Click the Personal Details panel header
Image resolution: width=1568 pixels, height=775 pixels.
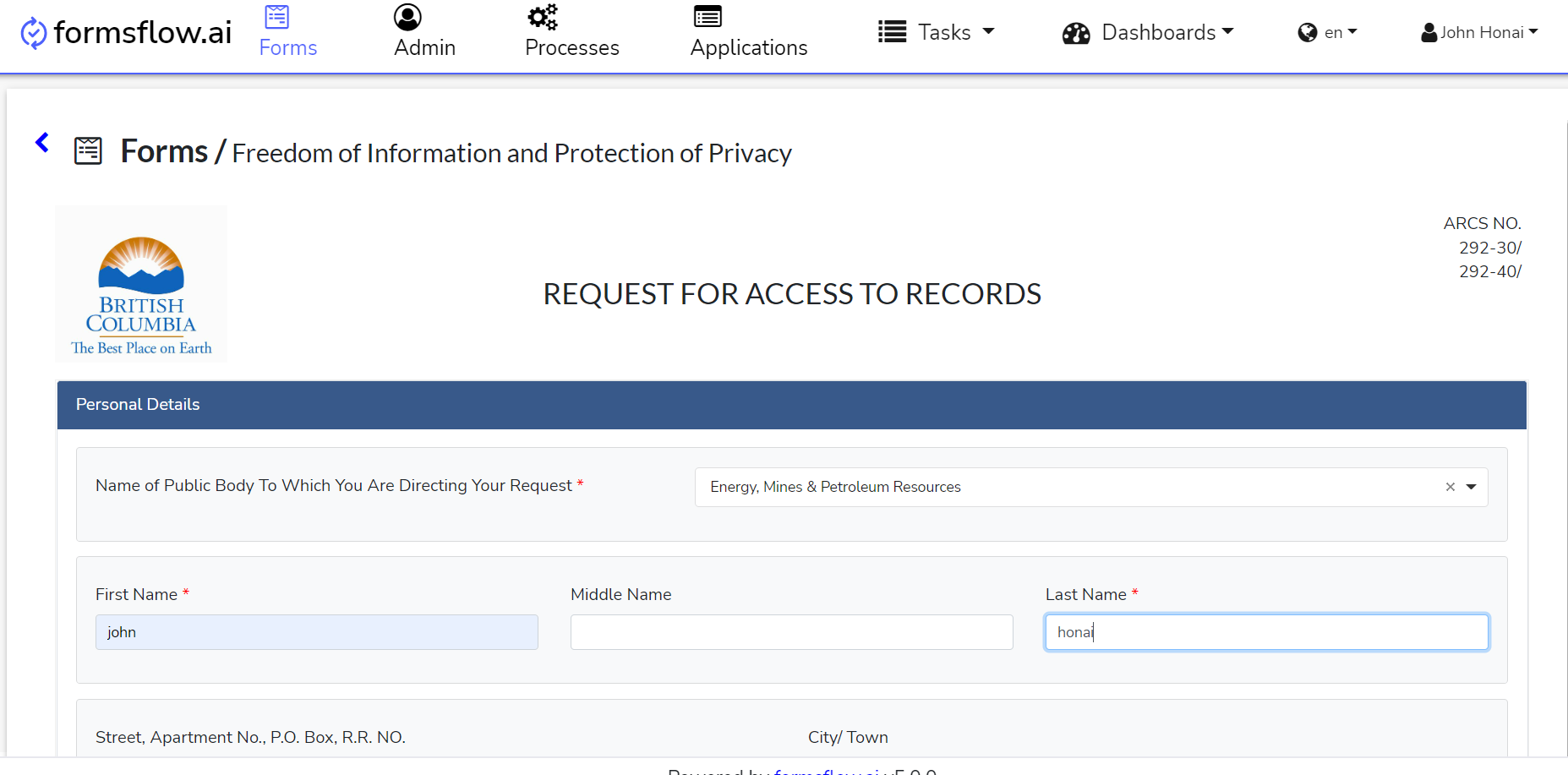(792, 405)
